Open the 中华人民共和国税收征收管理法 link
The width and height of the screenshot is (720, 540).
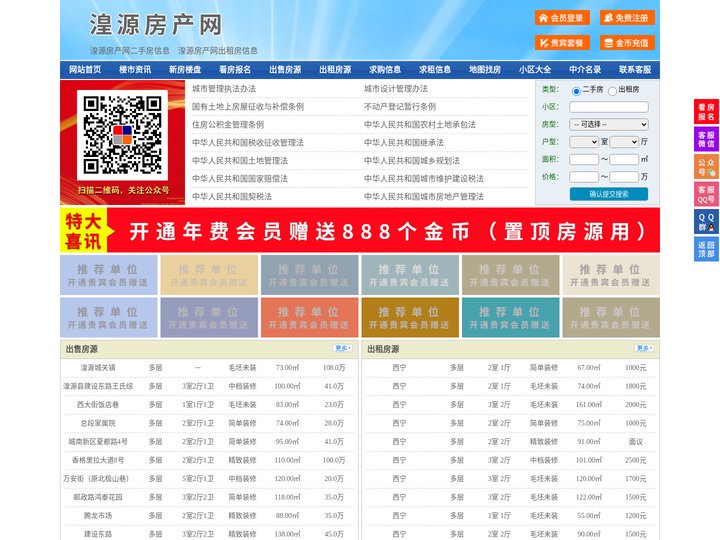[248, 142]
